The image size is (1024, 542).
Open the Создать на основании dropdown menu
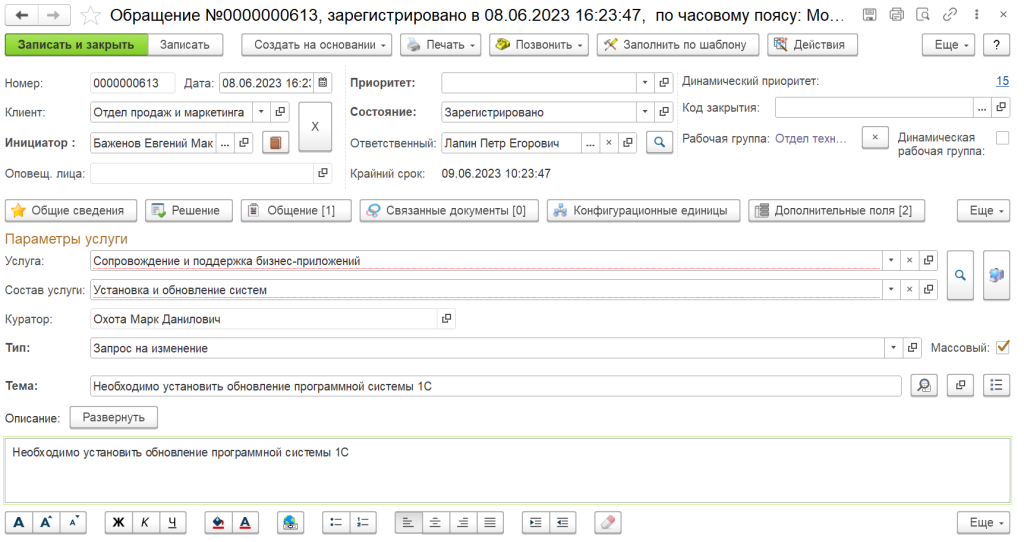click(316, 45)
